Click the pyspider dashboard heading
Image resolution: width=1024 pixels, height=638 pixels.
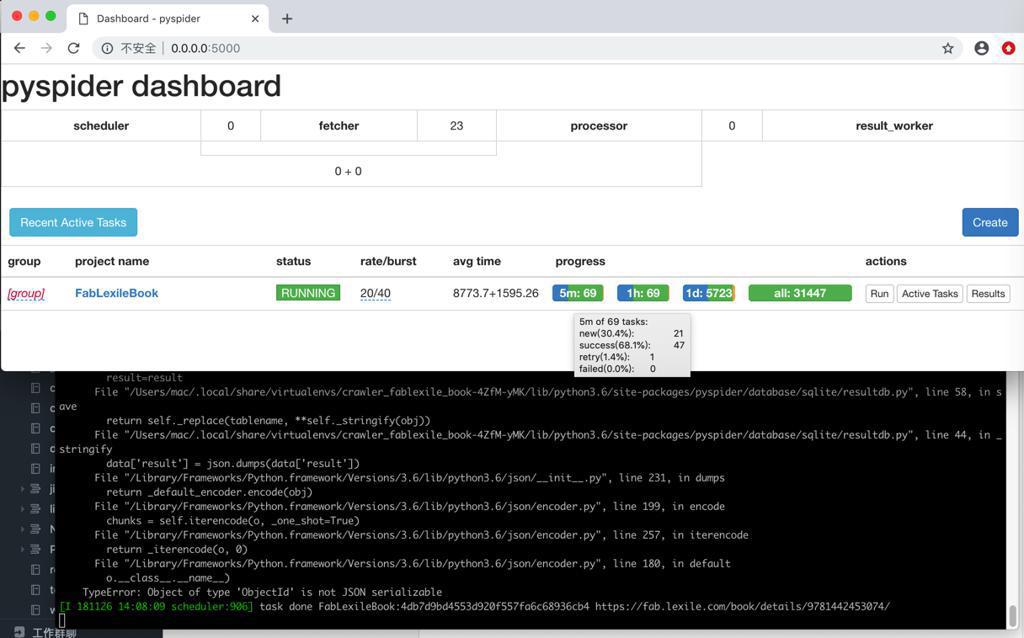pos(141,86)
